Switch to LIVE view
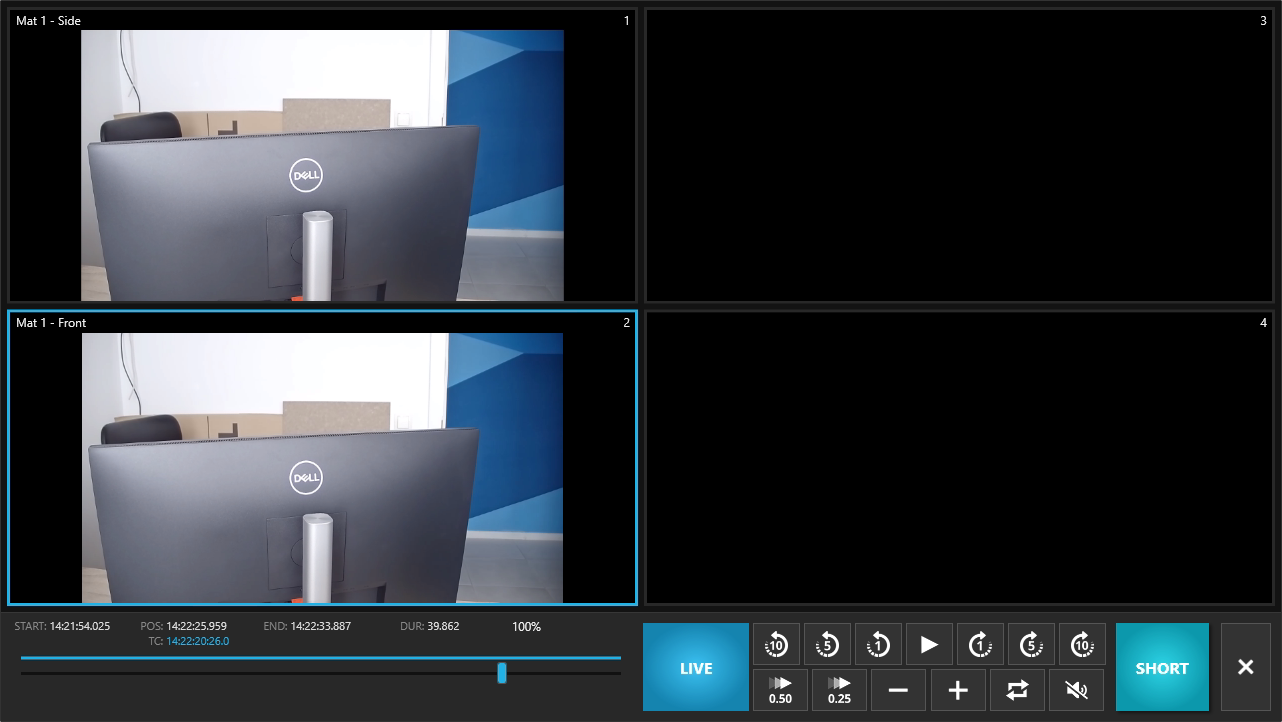 (696, 667)
